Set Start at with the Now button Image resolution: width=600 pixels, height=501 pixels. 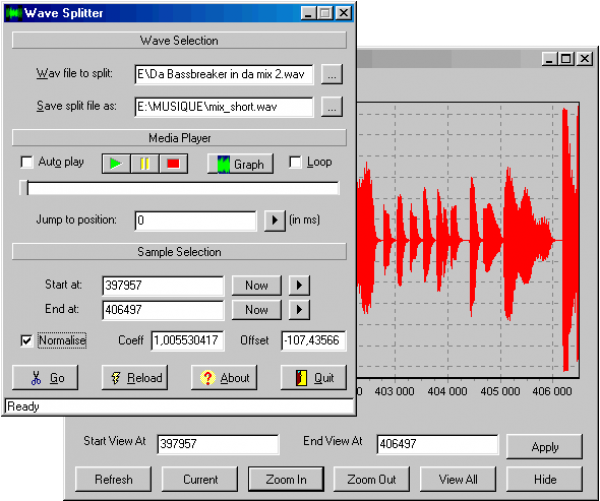click(x=256, y=286)
